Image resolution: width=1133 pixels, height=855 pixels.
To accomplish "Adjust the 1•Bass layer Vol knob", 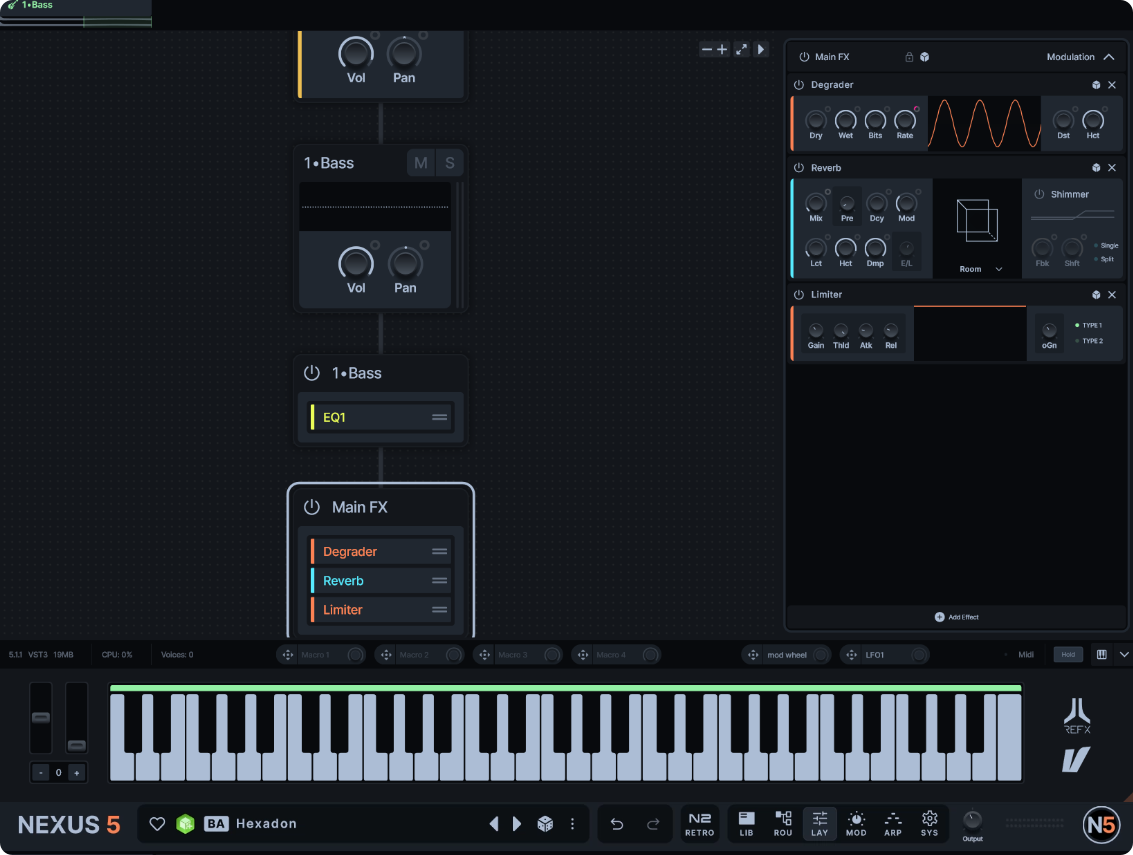I will (x=356, y=263).
